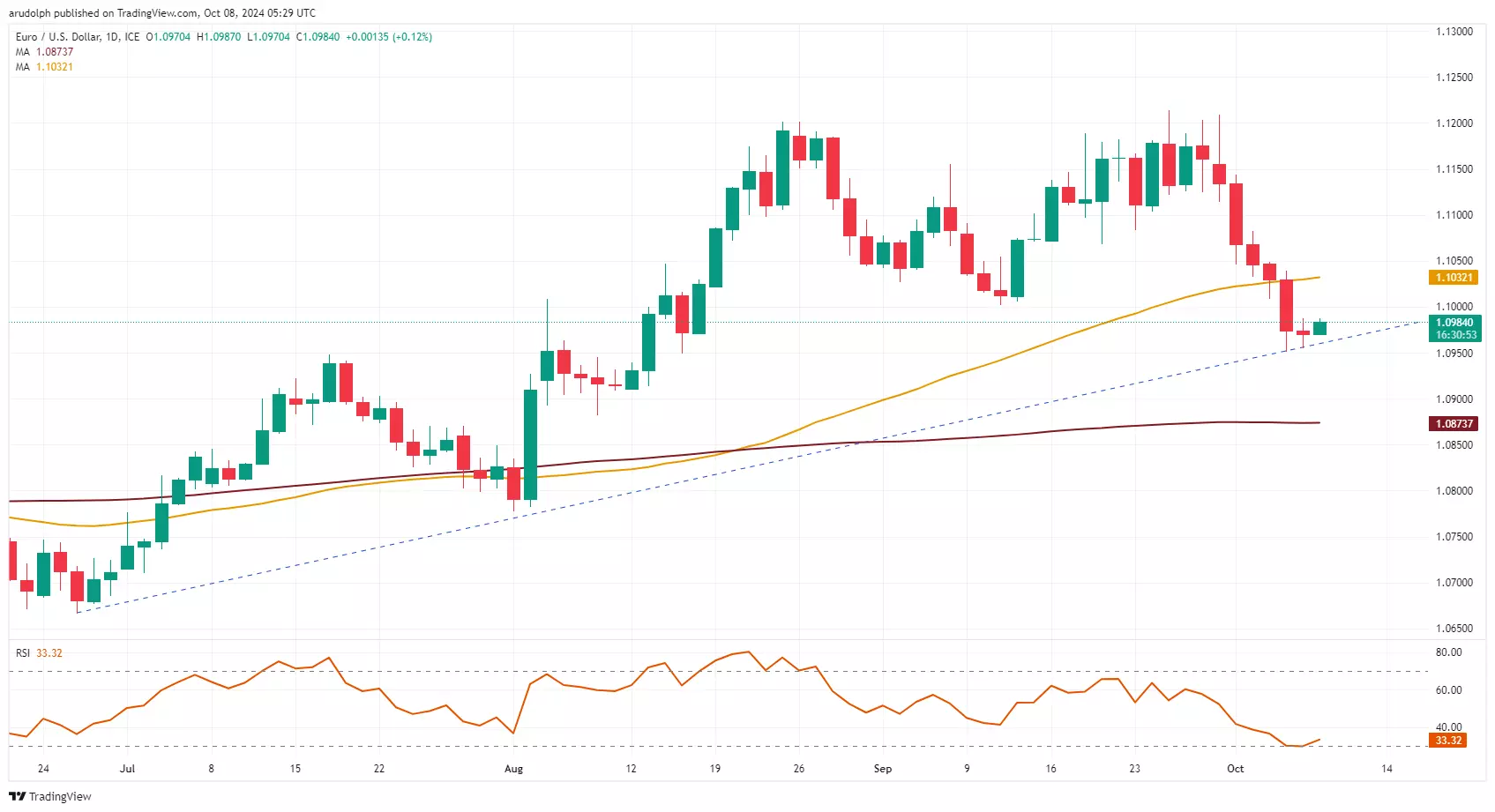This screenshot has width=1495, height=812.
Task: Click the 1.07000 price axis tick
Action: [x=1454, y=583]
